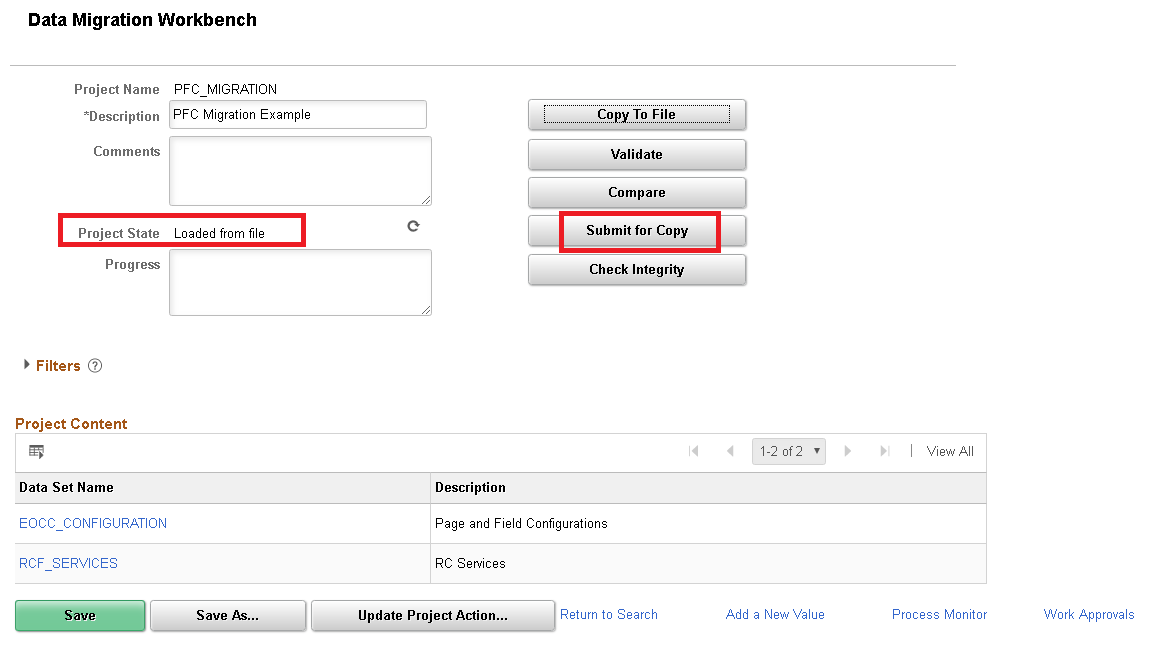1158x647 pixels.
Task: Click the next page arrow
Action: (x=848, y=451)
